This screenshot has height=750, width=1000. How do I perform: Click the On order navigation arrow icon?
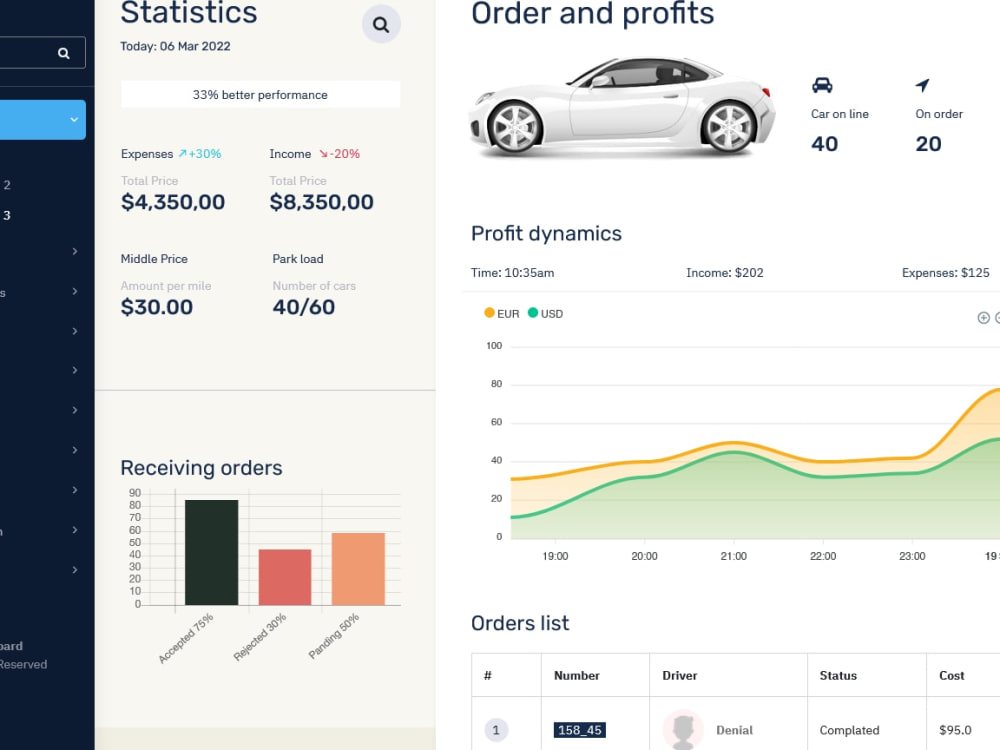(x=923, y=85)
